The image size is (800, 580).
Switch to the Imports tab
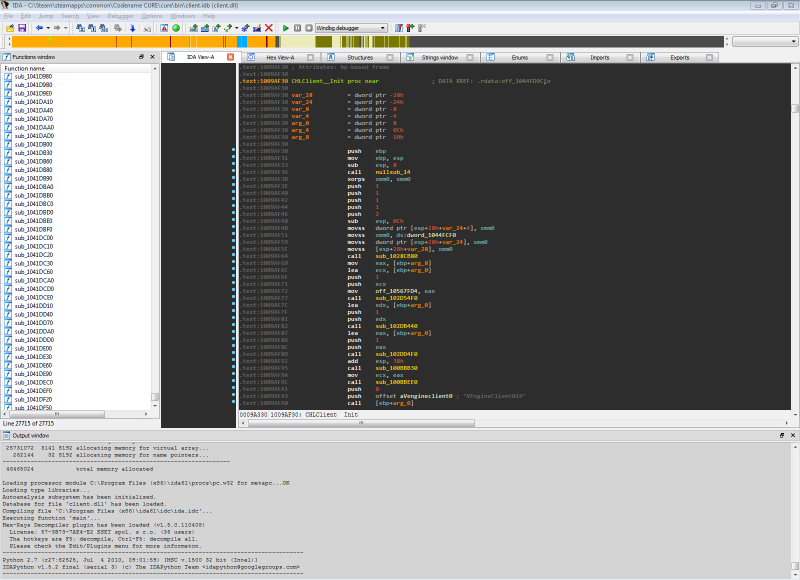[x=600, y=58]
